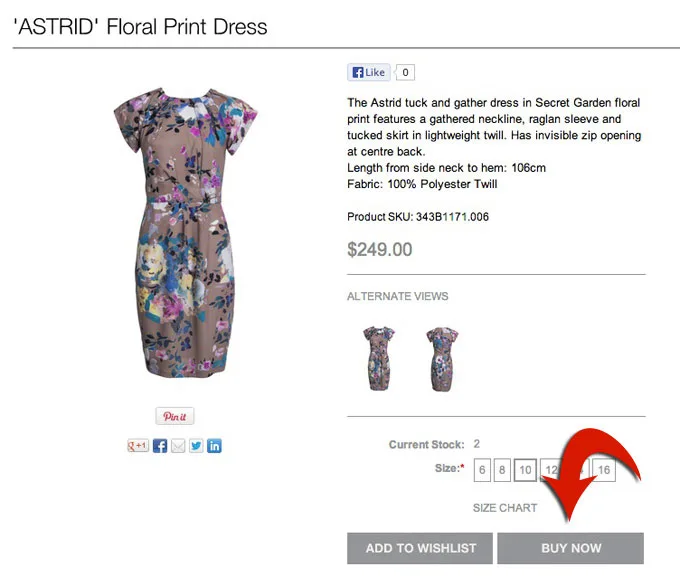Screen dimensions: 680x576
Task: Select size 8
Action: [502, 470]
